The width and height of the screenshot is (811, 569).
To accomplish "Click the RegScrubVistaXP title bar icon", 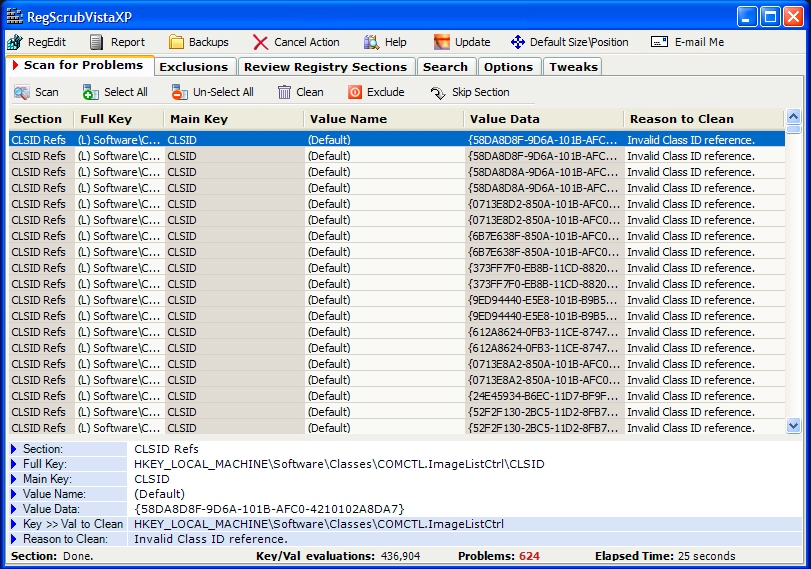I will pyautogui.click(x=14, y=17).
